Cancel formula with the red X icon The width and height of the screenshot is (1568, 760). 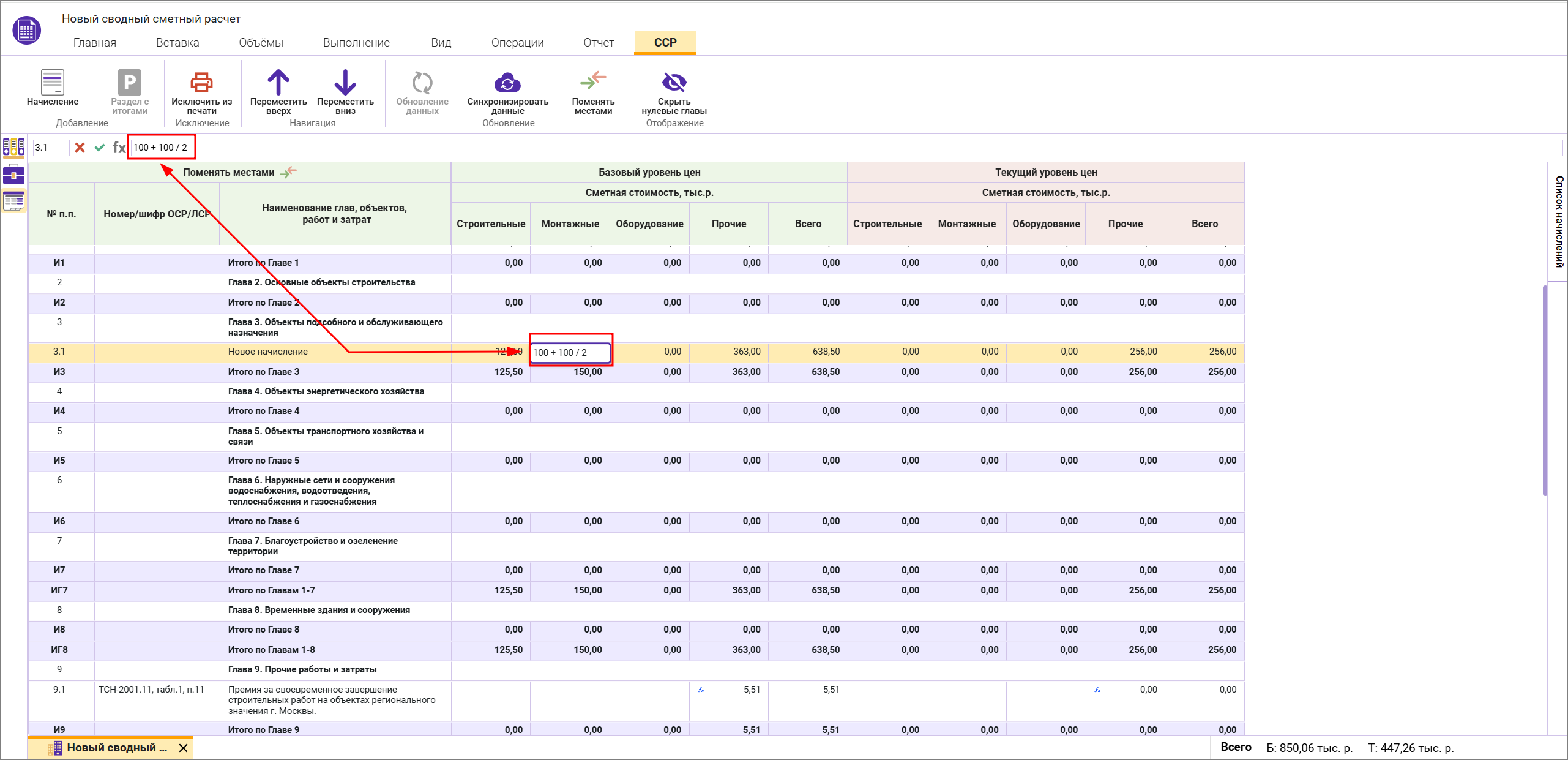tap(80, 148)
